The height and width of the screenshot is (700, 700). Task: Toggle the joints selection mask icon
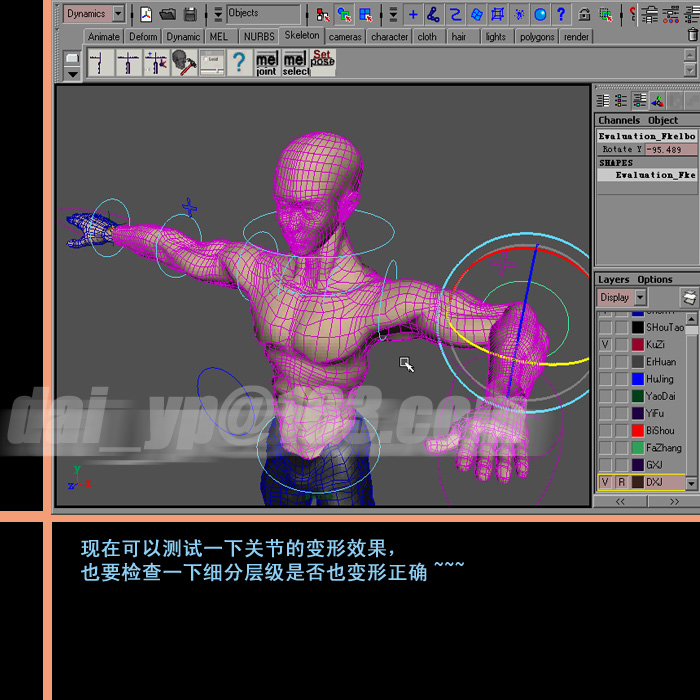coord(433,14)
